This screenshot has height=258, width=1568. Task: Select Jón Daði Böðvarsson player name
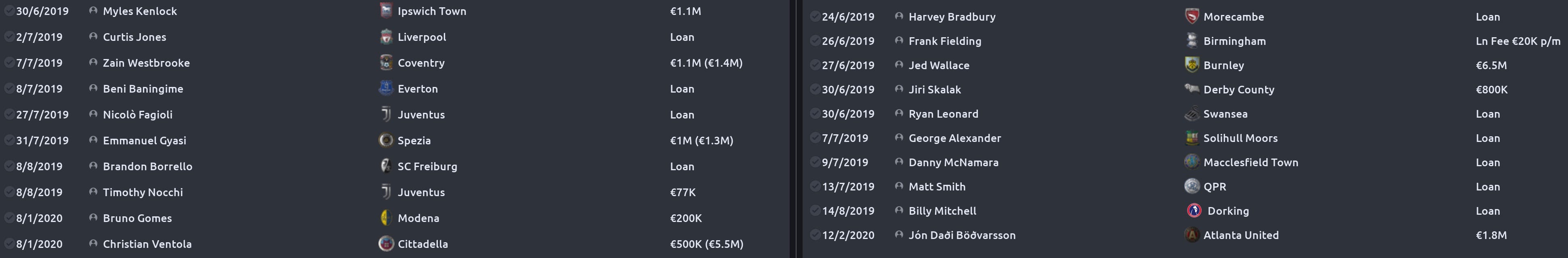pos(962,235)
